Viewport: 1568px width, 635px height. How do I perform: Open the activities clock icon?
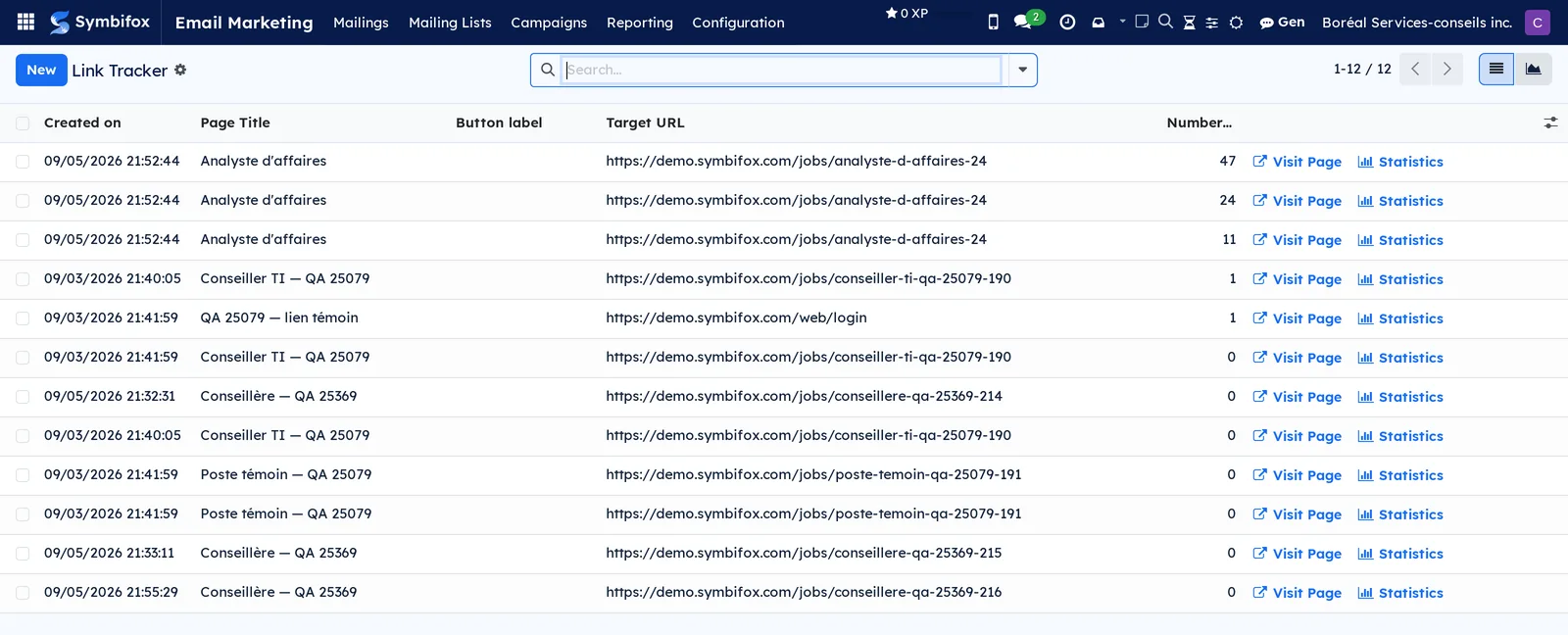pos(1067,22)
